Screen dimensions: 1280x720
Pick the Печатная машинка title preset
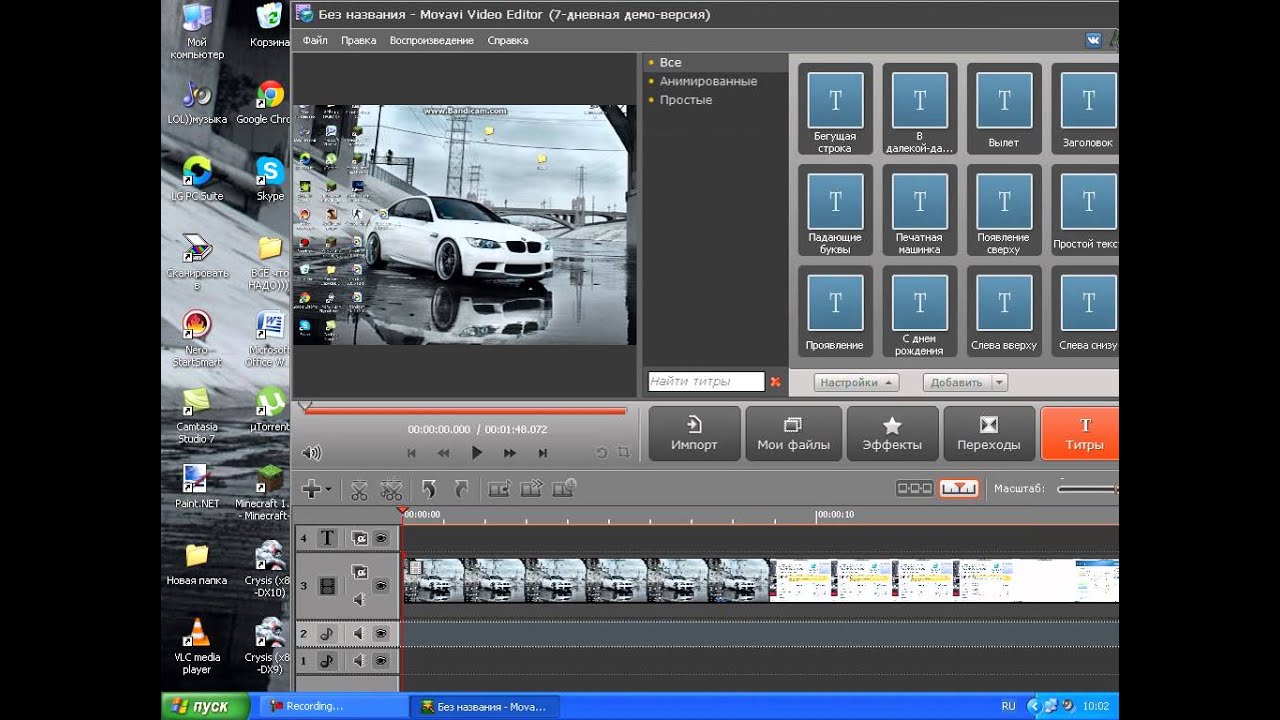920,211
